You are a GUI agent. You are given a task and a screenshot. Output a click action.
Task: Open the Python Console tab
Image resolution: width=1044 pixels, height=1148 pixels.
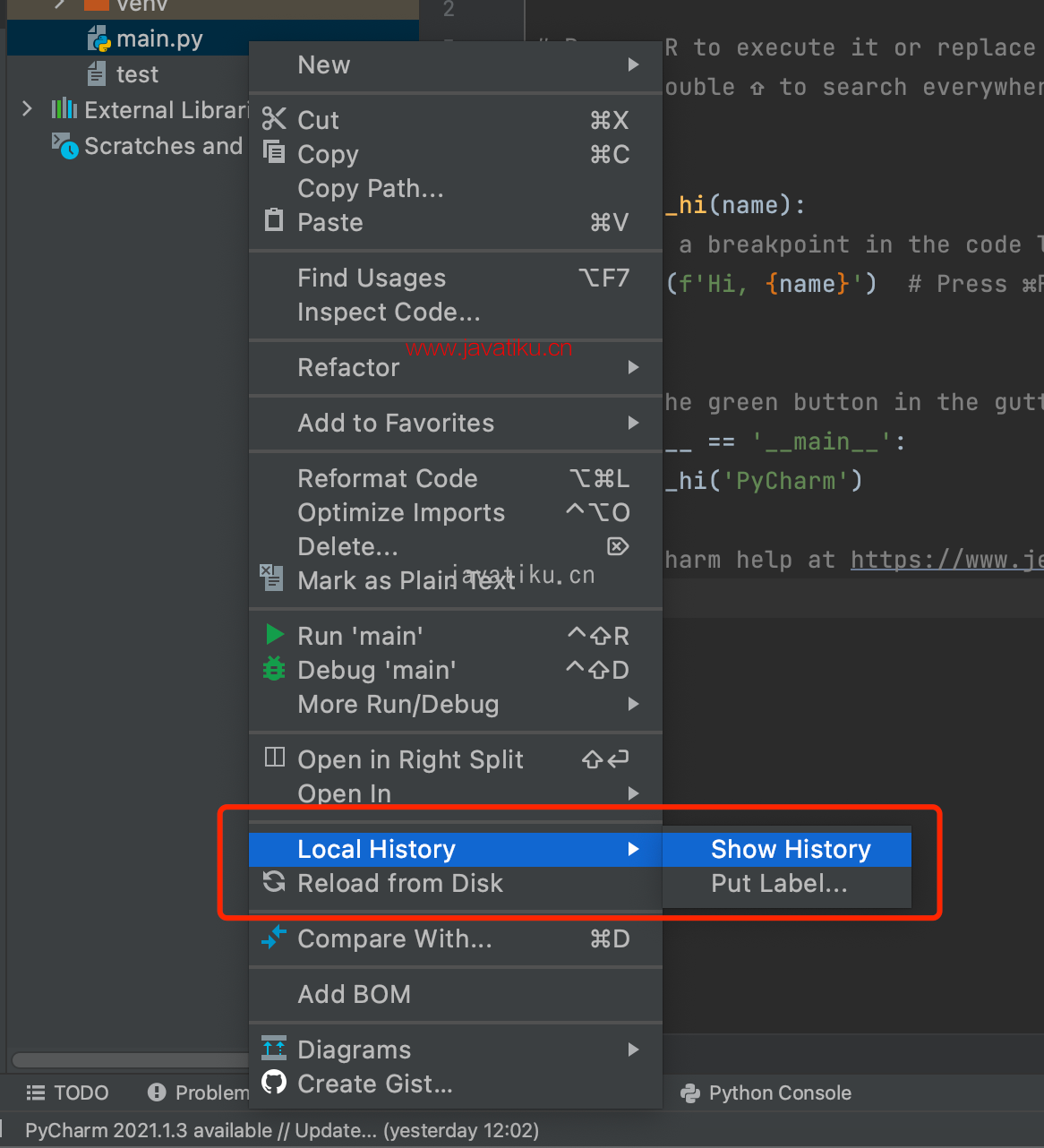(x=766, y=1092)
